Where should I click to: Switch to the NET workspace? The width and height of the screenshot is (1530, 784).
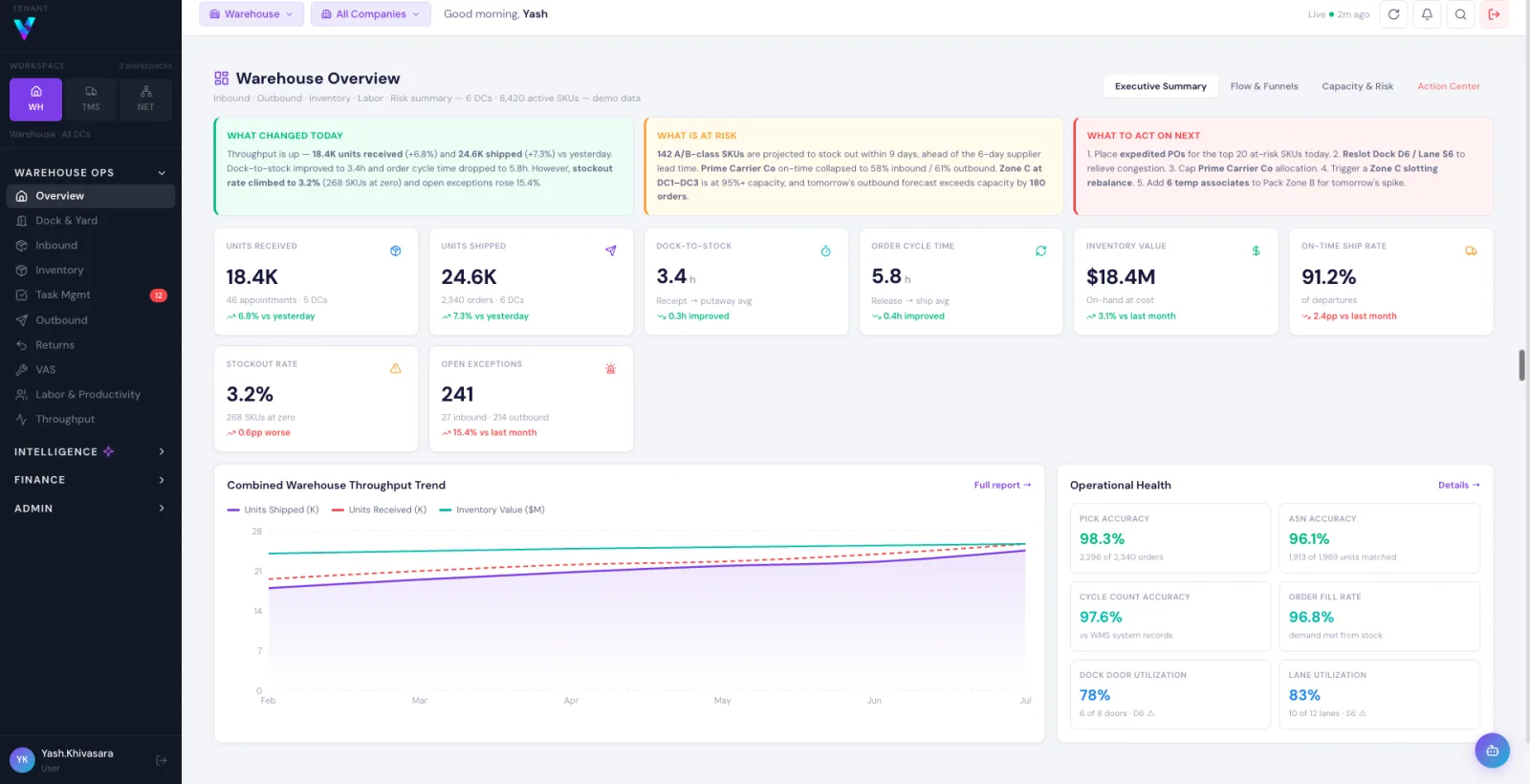(145, 98)
